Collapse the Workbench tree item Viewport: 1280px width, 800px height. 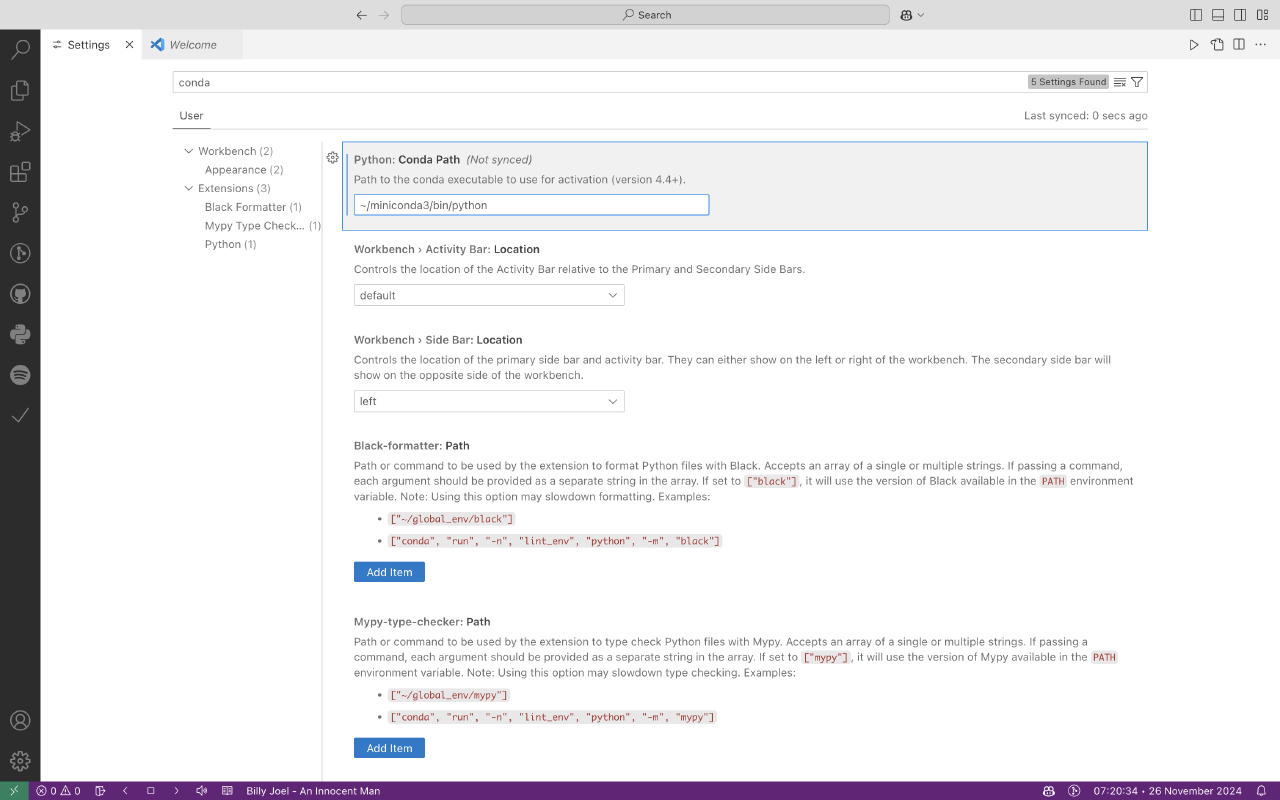click(x=189, y=150)
